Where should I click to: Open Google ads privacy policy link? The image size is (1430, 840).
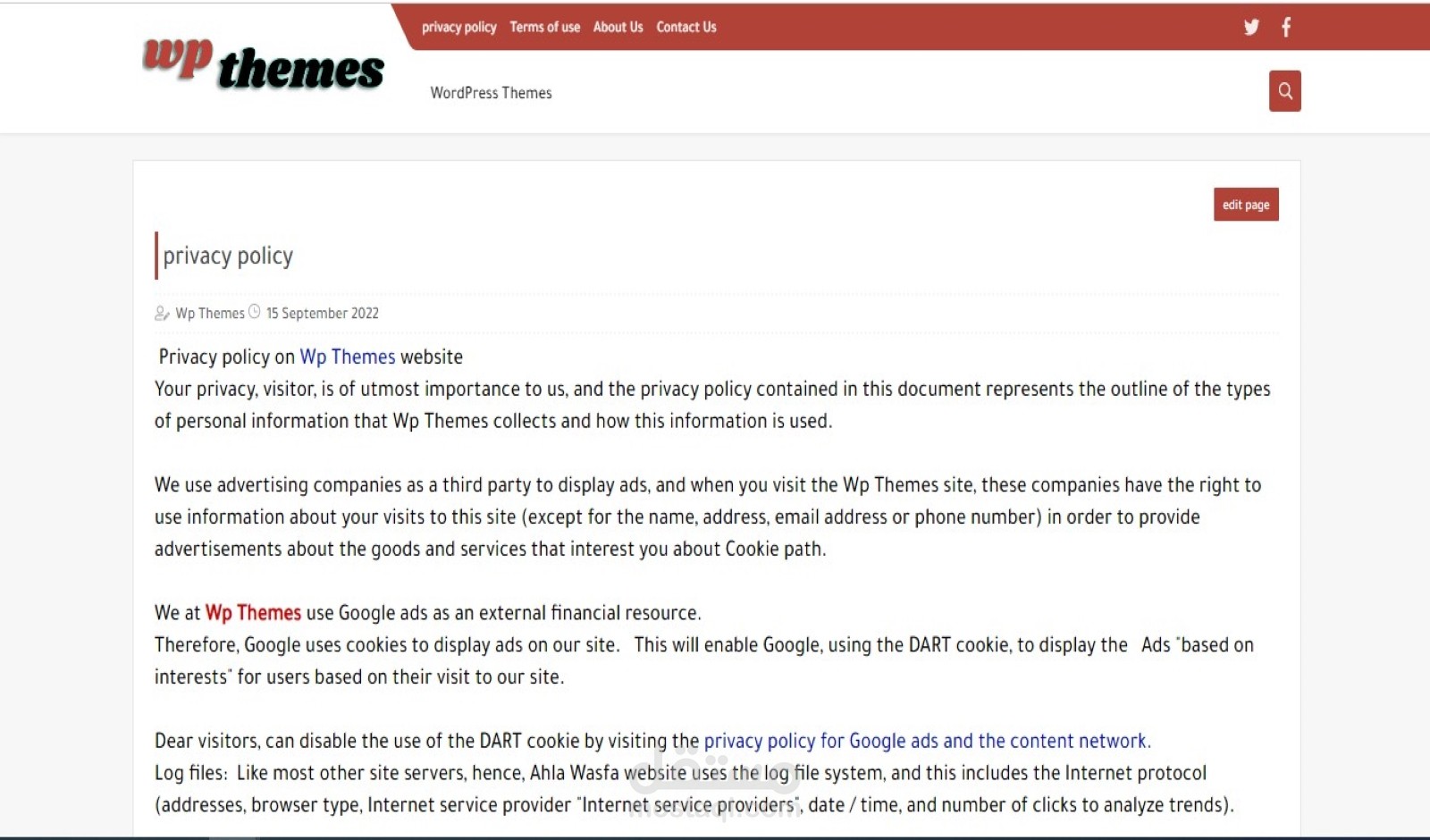click(928, 741)
